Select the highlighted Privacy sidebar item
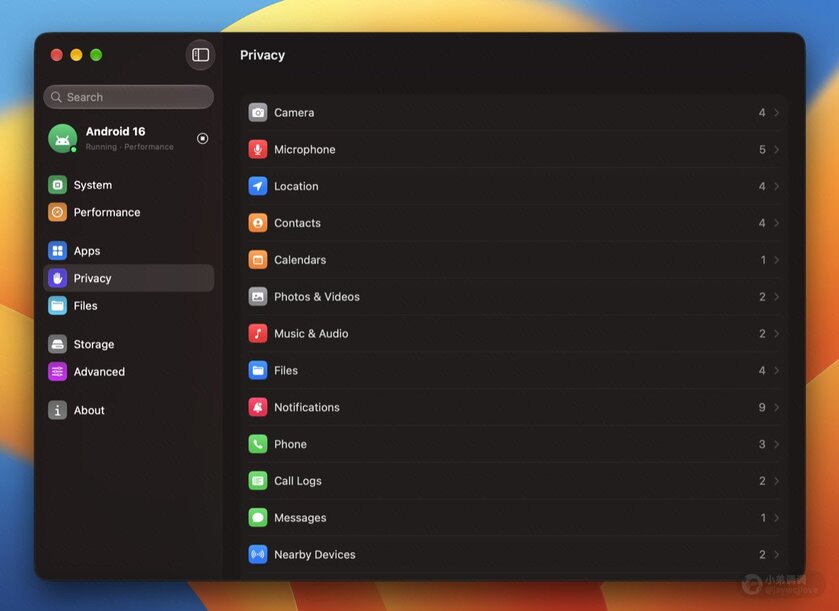839x611 pixels. coord(128,278)
